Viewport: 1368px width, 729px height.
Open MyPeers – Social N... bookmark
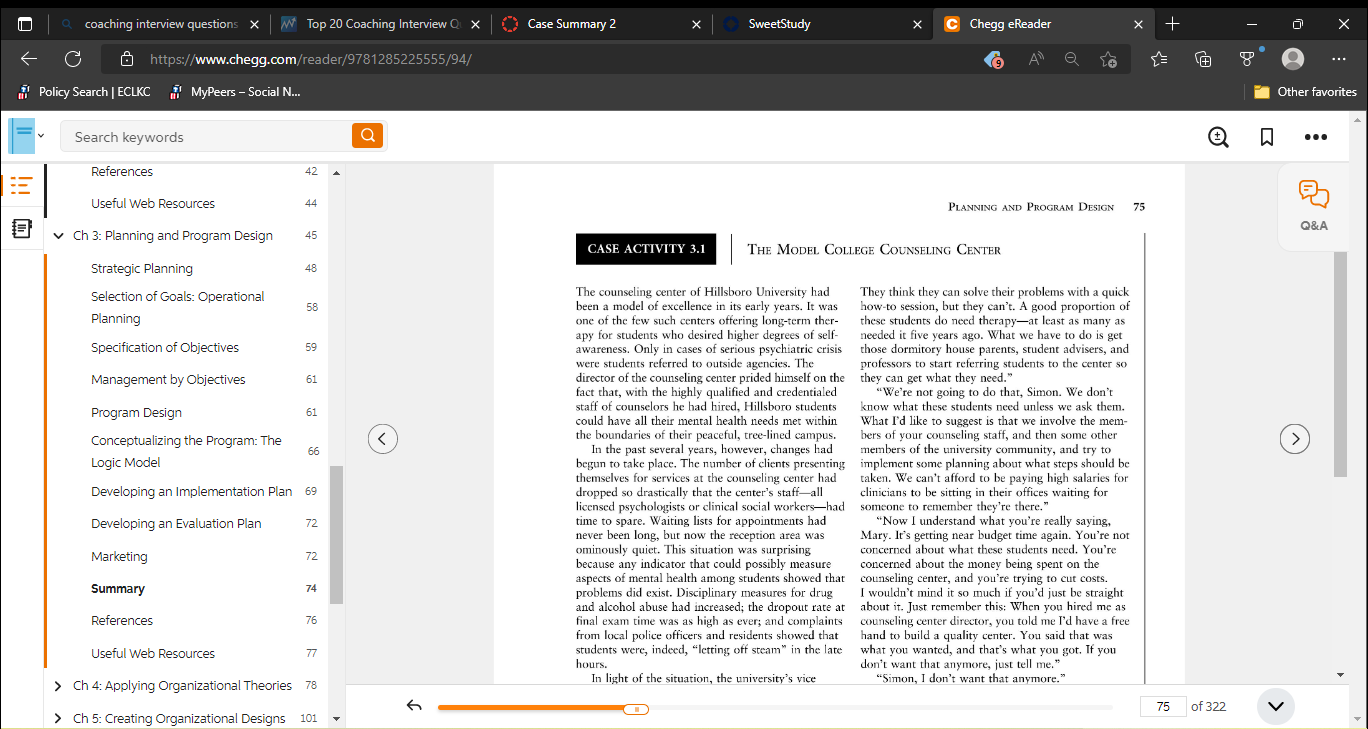[235, 92]
